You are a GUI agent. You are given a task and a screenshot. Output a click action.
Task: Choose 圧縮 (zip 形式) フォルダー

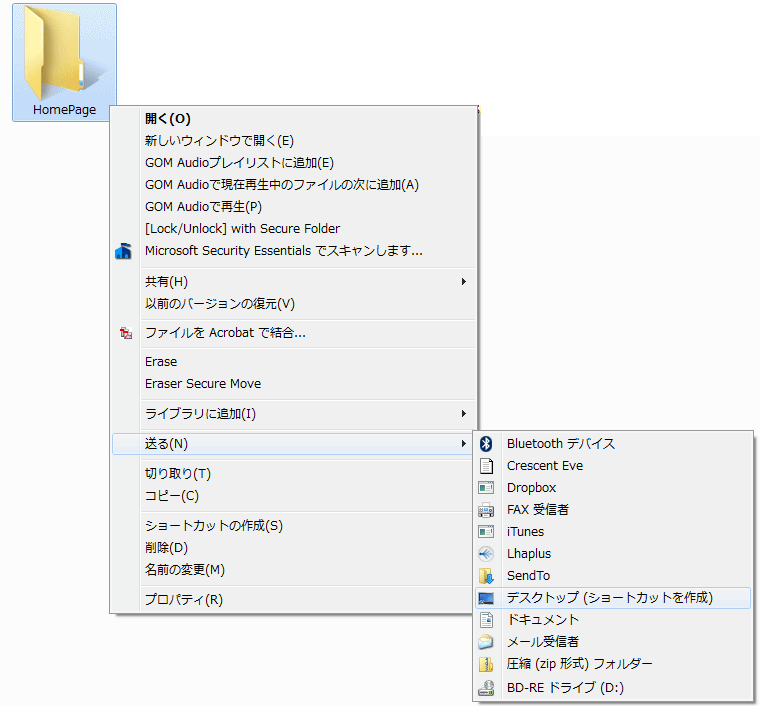[613, 664]
